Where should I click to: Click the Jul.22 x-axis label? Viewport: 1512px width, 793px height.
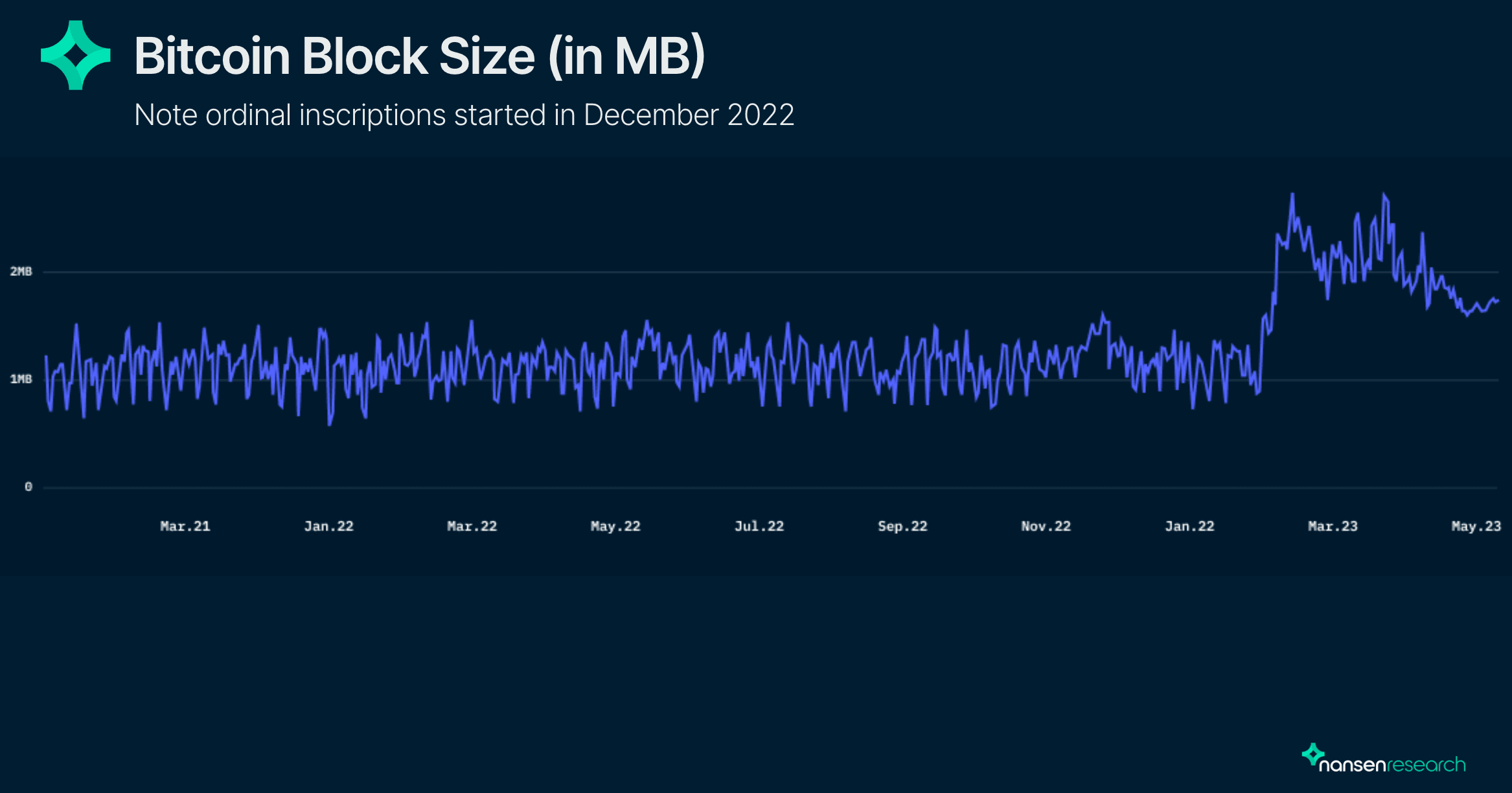(x=759, y=526)
